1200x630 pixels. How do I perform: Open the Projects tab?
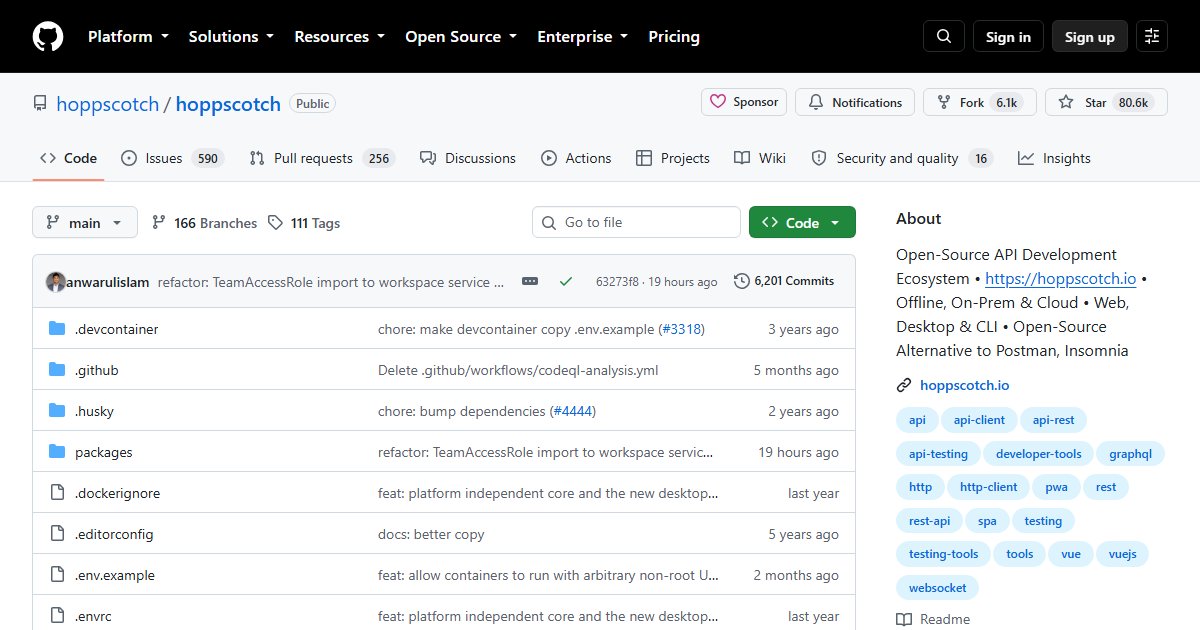672,158
